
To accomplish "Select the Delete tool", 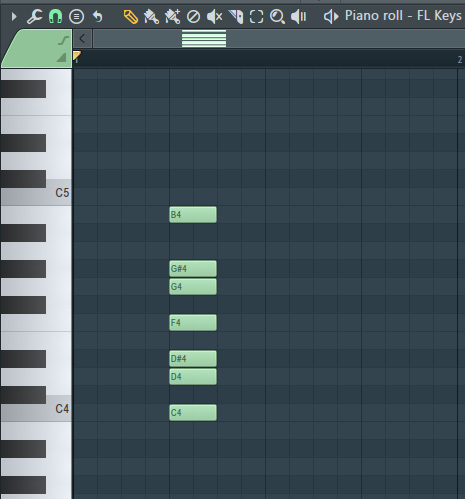I will [x=193, y=17].
